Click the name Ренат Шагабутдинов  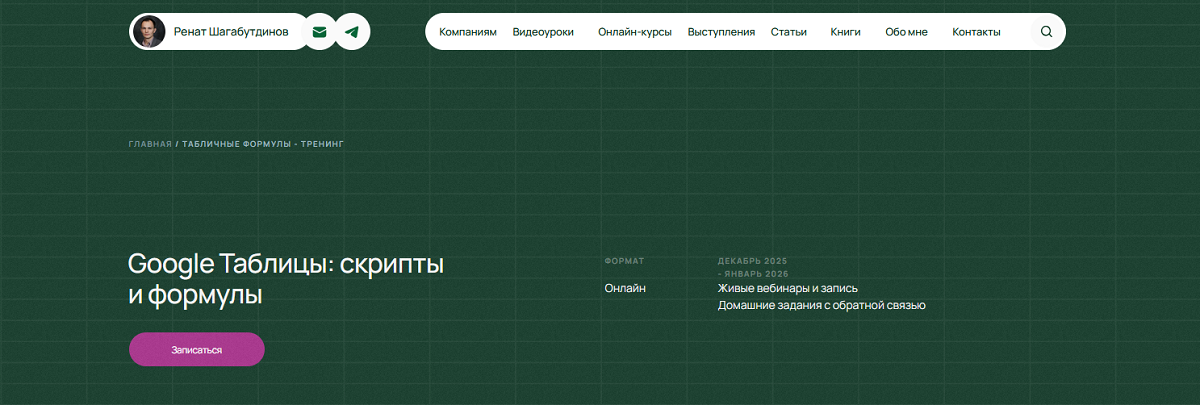coord(230,32)
